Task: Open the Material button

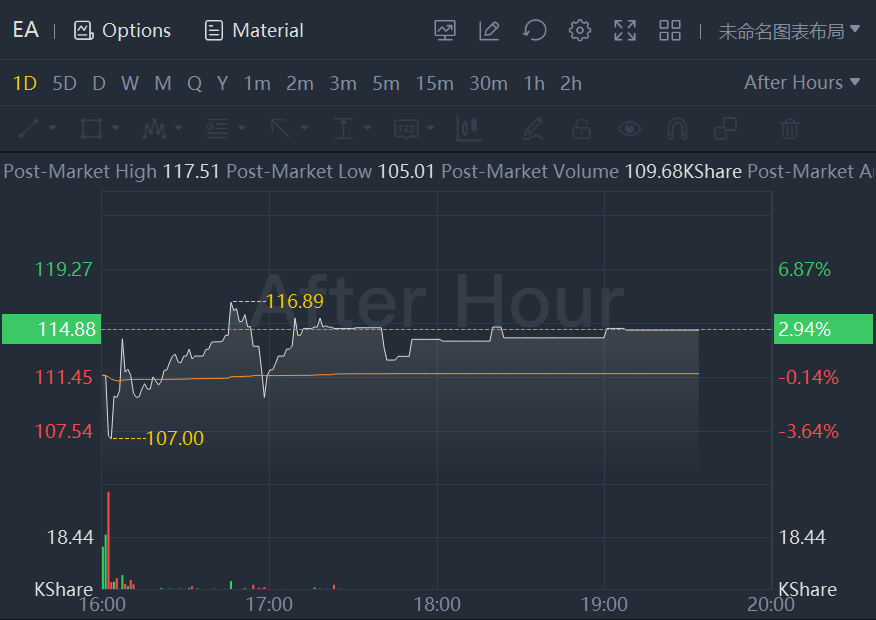Action: (254, 31)
